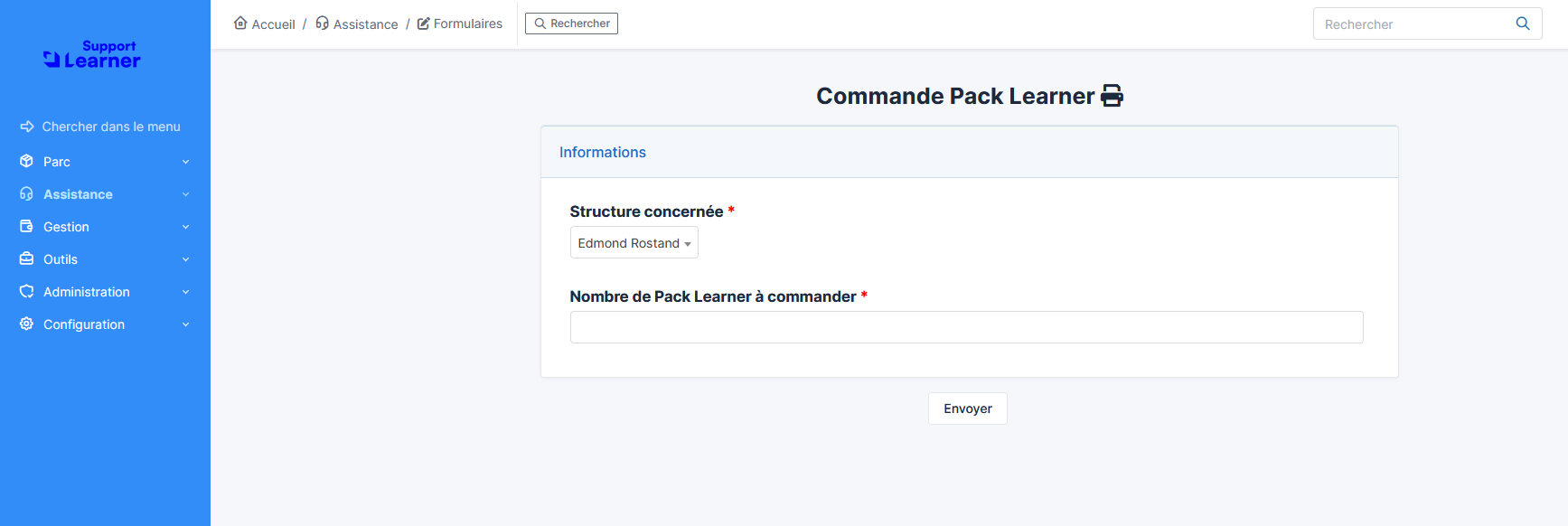1568x526 pixels.
Task: Expand the Outils menu chevron
Action: point(185,259)
